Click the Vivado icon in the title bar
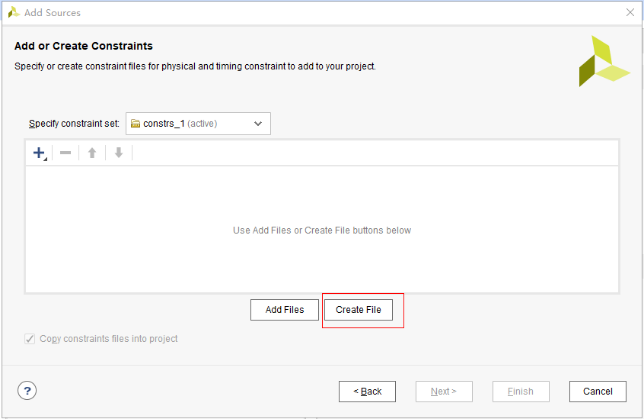Screen dimensions: 644x419 point(13,12)
